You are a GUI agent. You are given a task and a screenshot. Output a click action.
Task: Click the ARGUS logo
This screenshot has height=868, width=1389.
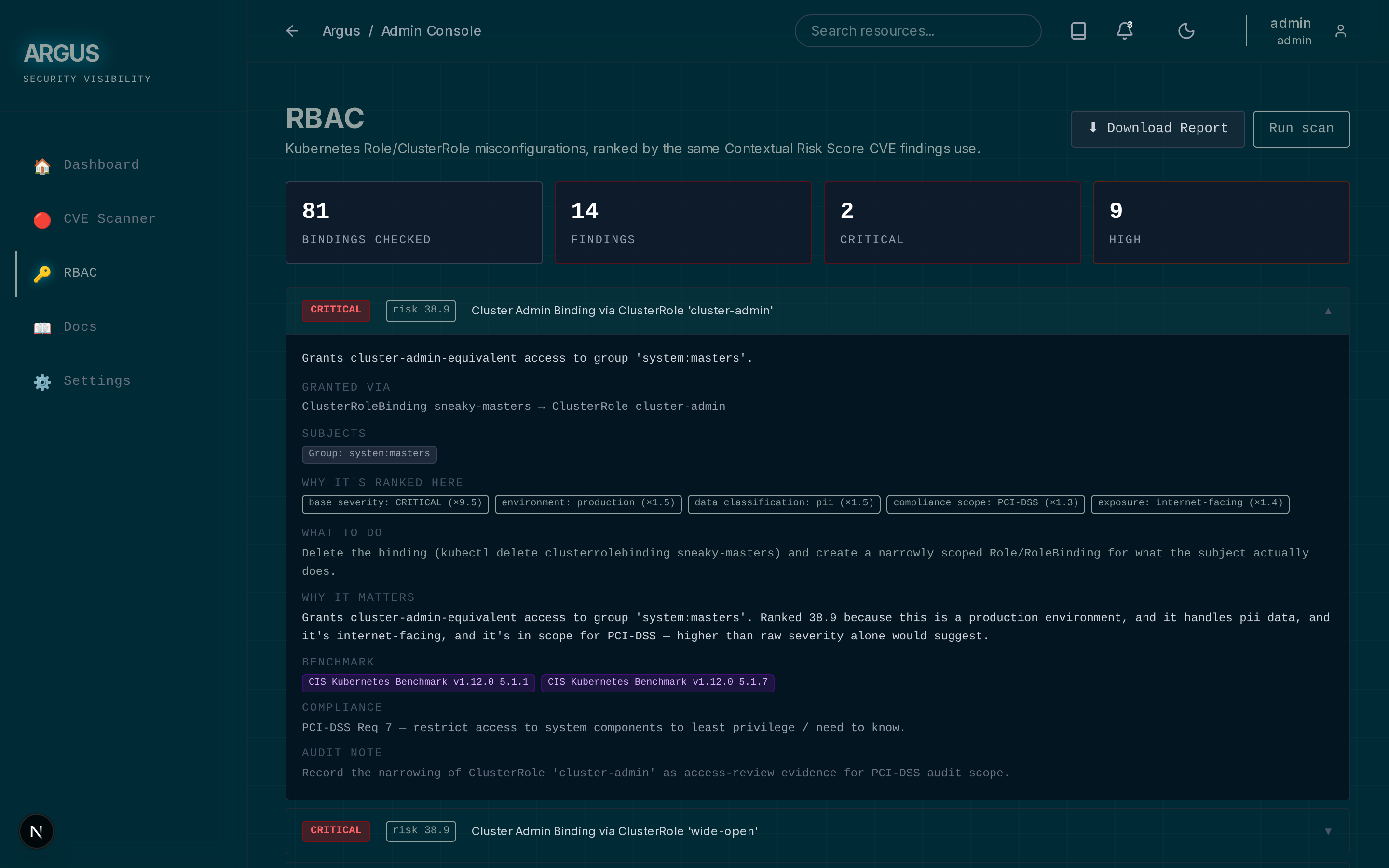pyautogui.click(x=61, y=54)
